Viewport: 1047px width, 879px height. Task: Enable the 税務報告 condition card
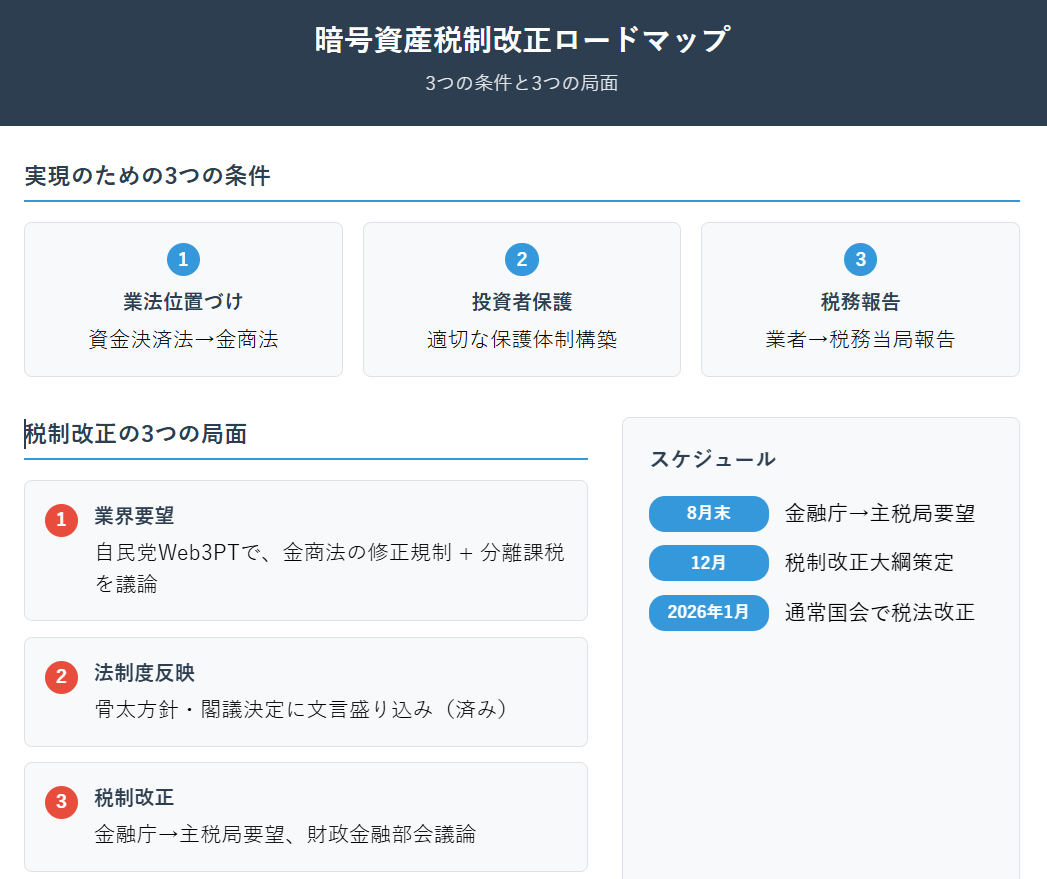click(x=861, y=299)
